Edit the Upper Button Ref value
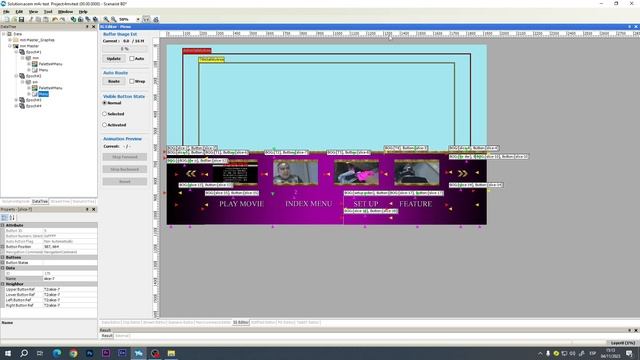Screen dimensions: 640x360 pyautogui.click(x=70, y=289)
